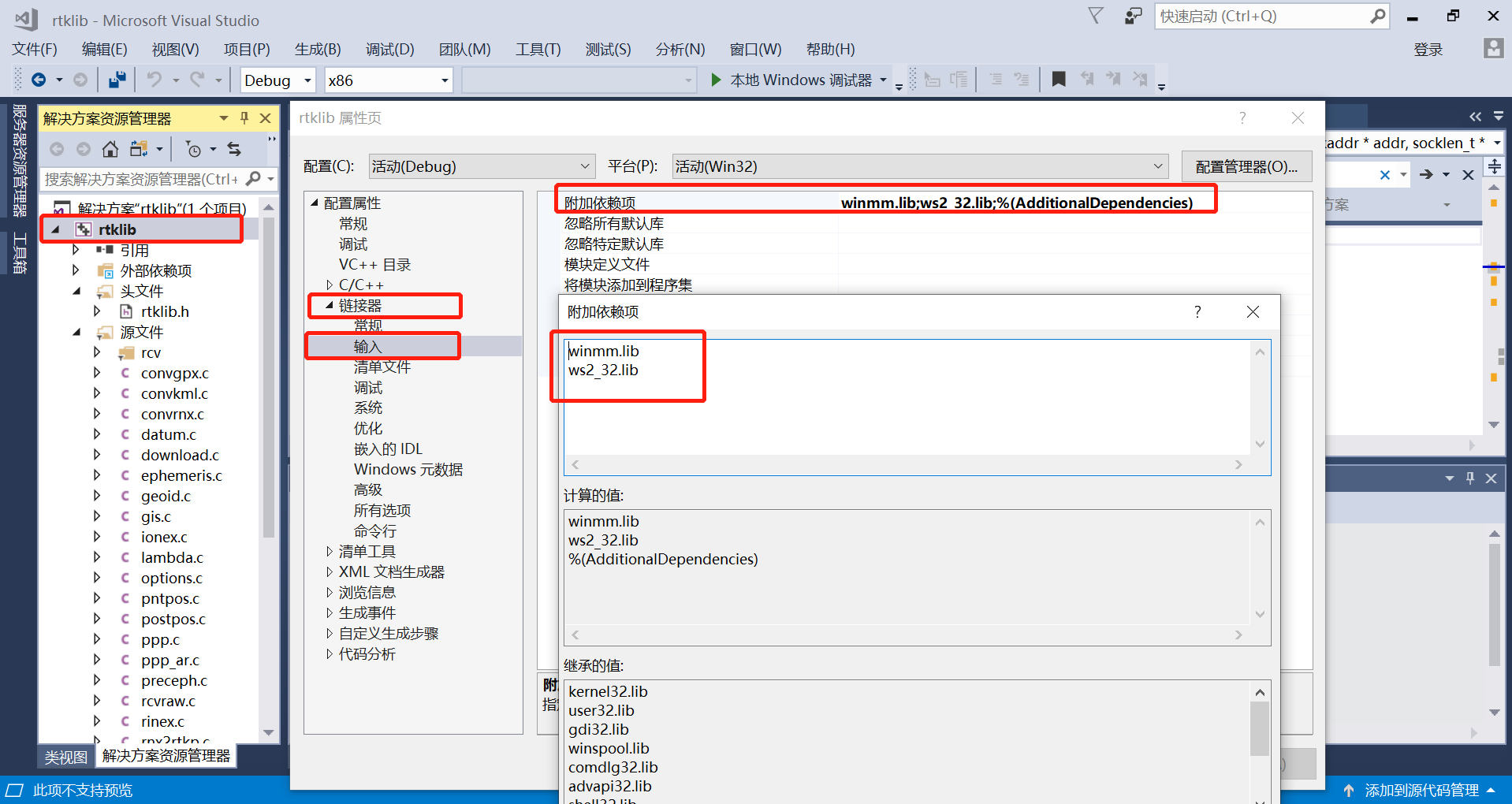This screenshot has height=804, width=1512.
Task: Click the feedback icon in title bar
Action: [x=1133, y=16]
